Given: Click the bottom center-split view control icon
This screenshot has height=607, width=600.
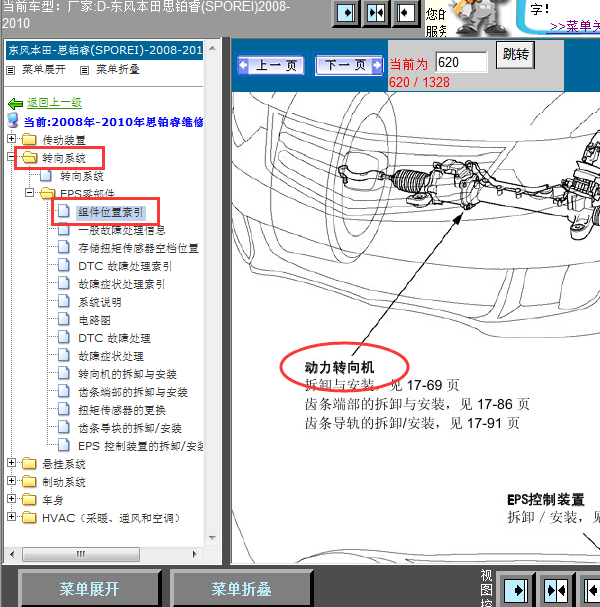Looking at the screenshot, I should 556,590.
